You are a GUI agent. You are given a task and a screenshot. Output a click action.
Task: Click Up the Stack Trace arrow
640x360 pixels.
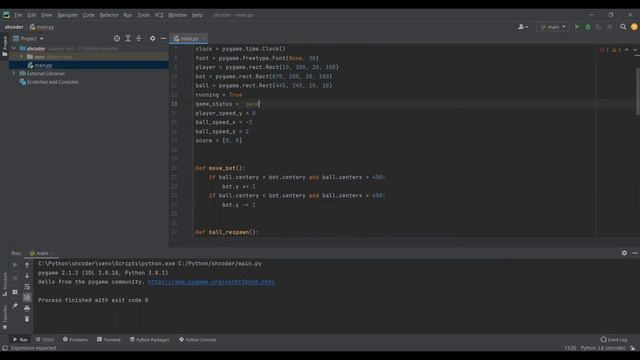click(27, 265)
